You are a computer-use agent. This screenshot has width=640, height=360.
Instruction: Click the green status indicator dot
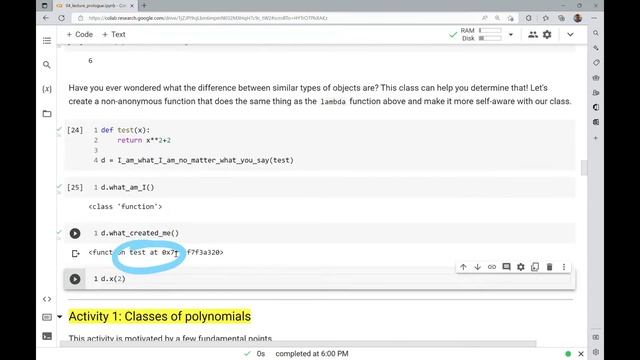click(568, 354)
